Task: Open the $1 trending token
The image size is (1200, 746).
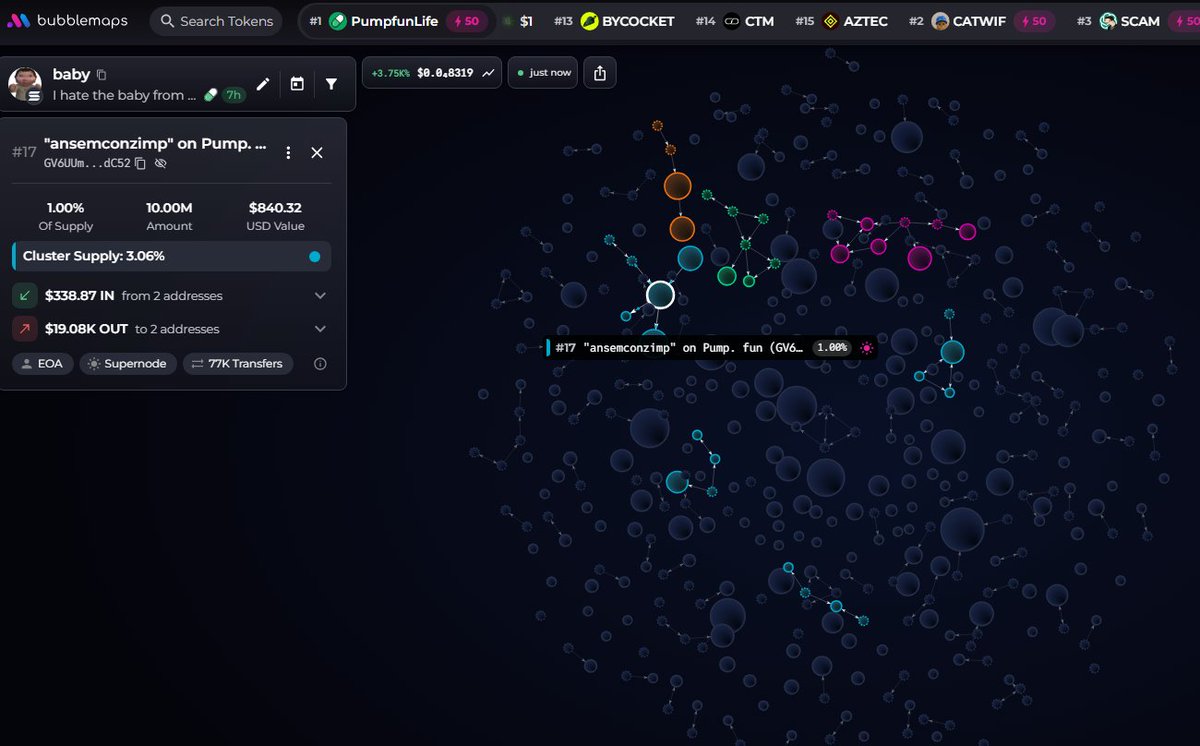Action: [x=517, y=21]
